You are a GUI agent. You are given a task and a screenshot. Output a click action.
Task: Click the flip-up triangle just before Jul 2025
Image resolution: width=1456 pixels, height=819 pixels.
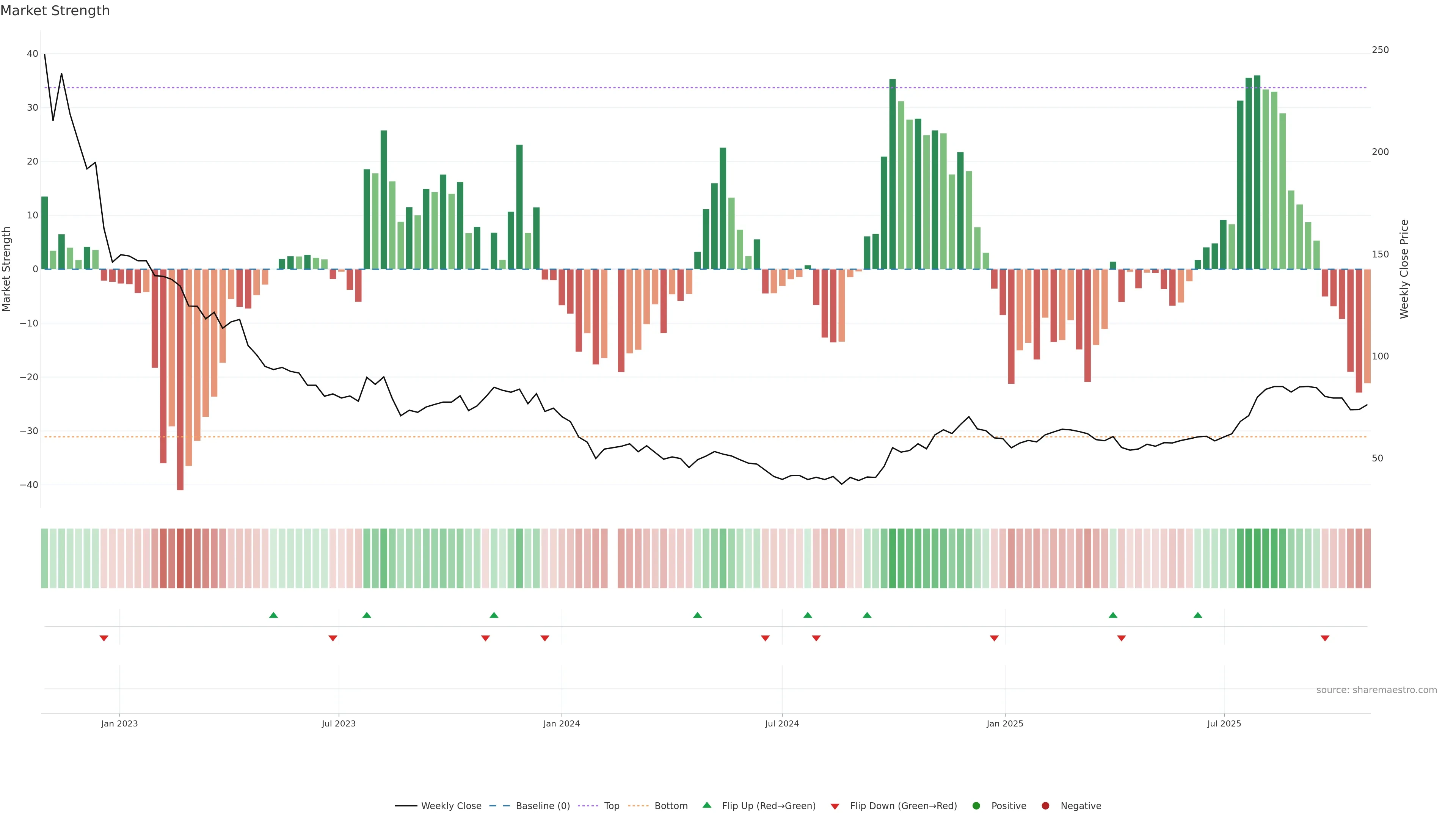[1198, 615]
